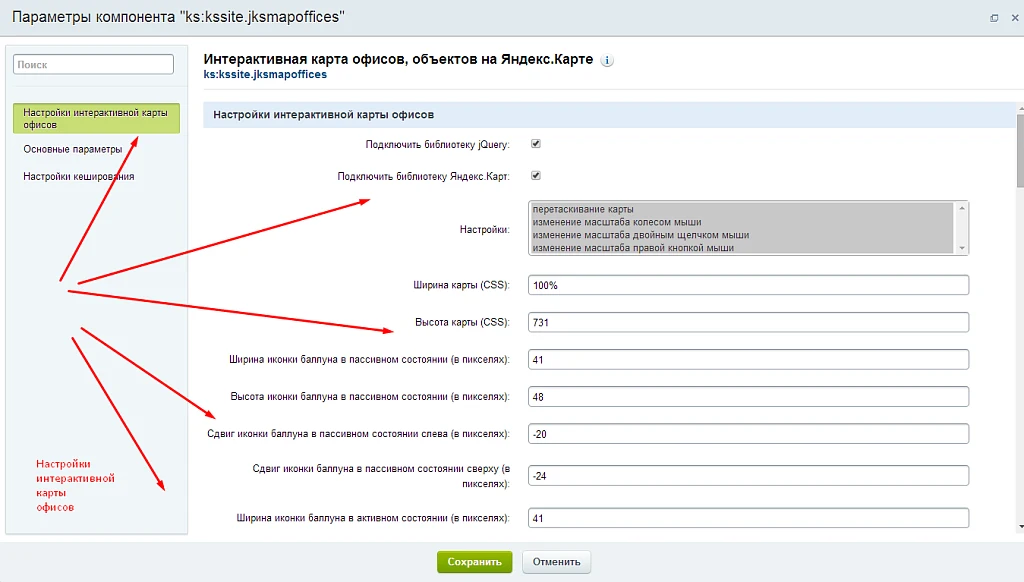This screenshot has width=1024, height=582.
Task: Click passive balloon top offset field
Action: coord(748,476)
